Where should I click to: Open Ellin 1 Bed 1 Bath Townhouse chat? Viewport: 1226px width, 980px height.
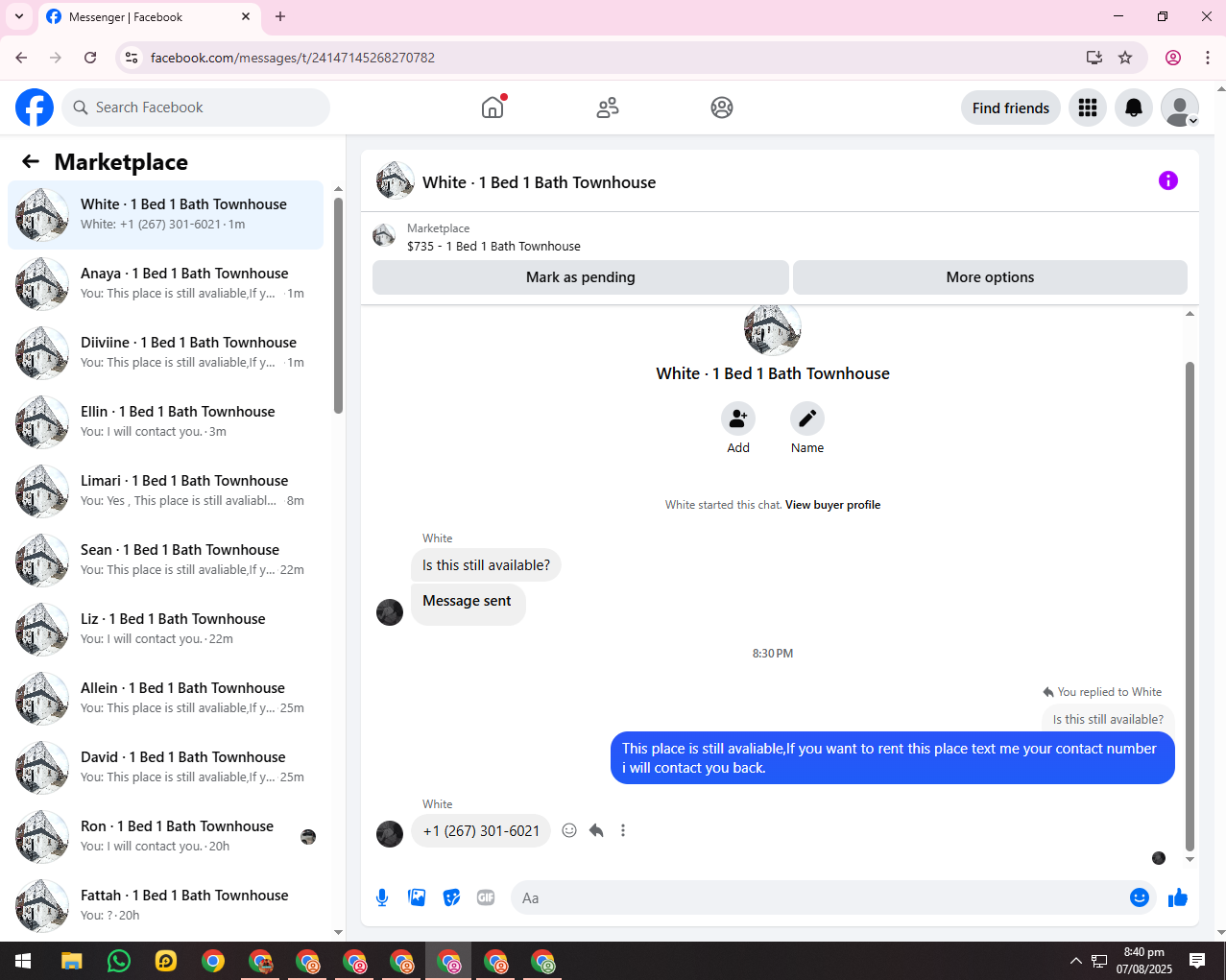(x=165, y=421)
